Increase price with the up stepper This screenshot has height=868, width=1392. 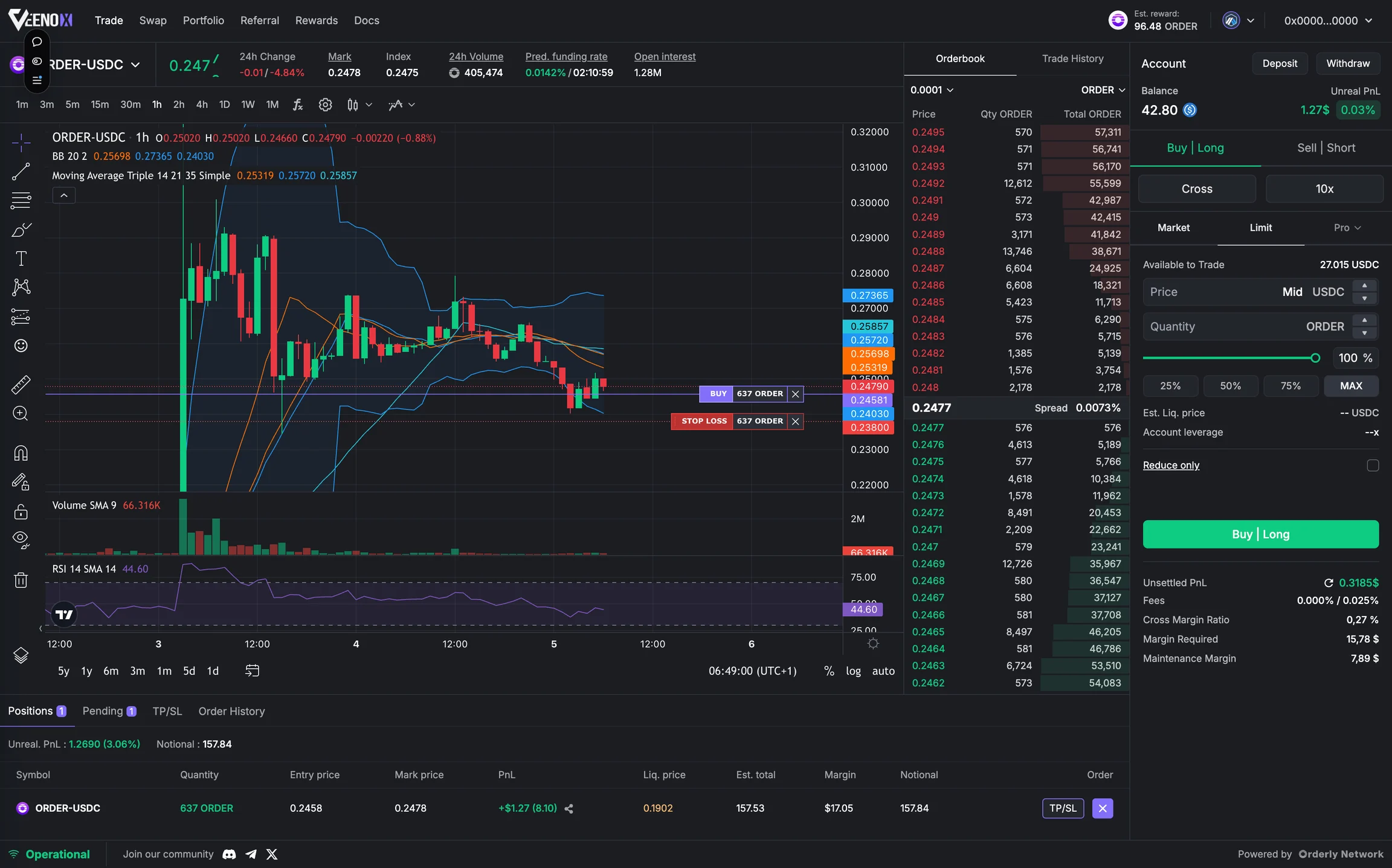(x=1364, y=286)
